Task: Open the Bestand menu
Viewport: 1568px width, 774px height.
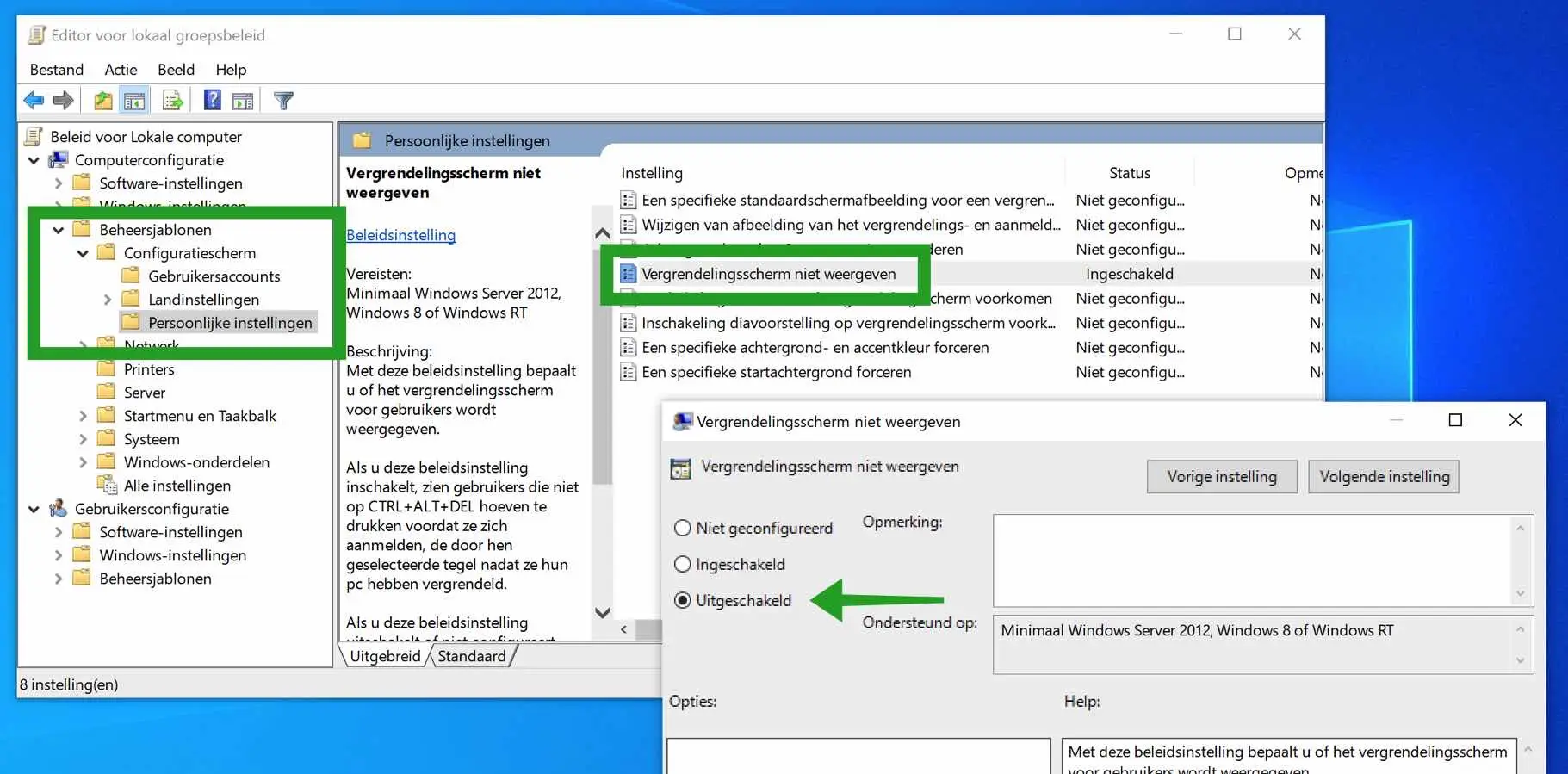Action: 57,70
